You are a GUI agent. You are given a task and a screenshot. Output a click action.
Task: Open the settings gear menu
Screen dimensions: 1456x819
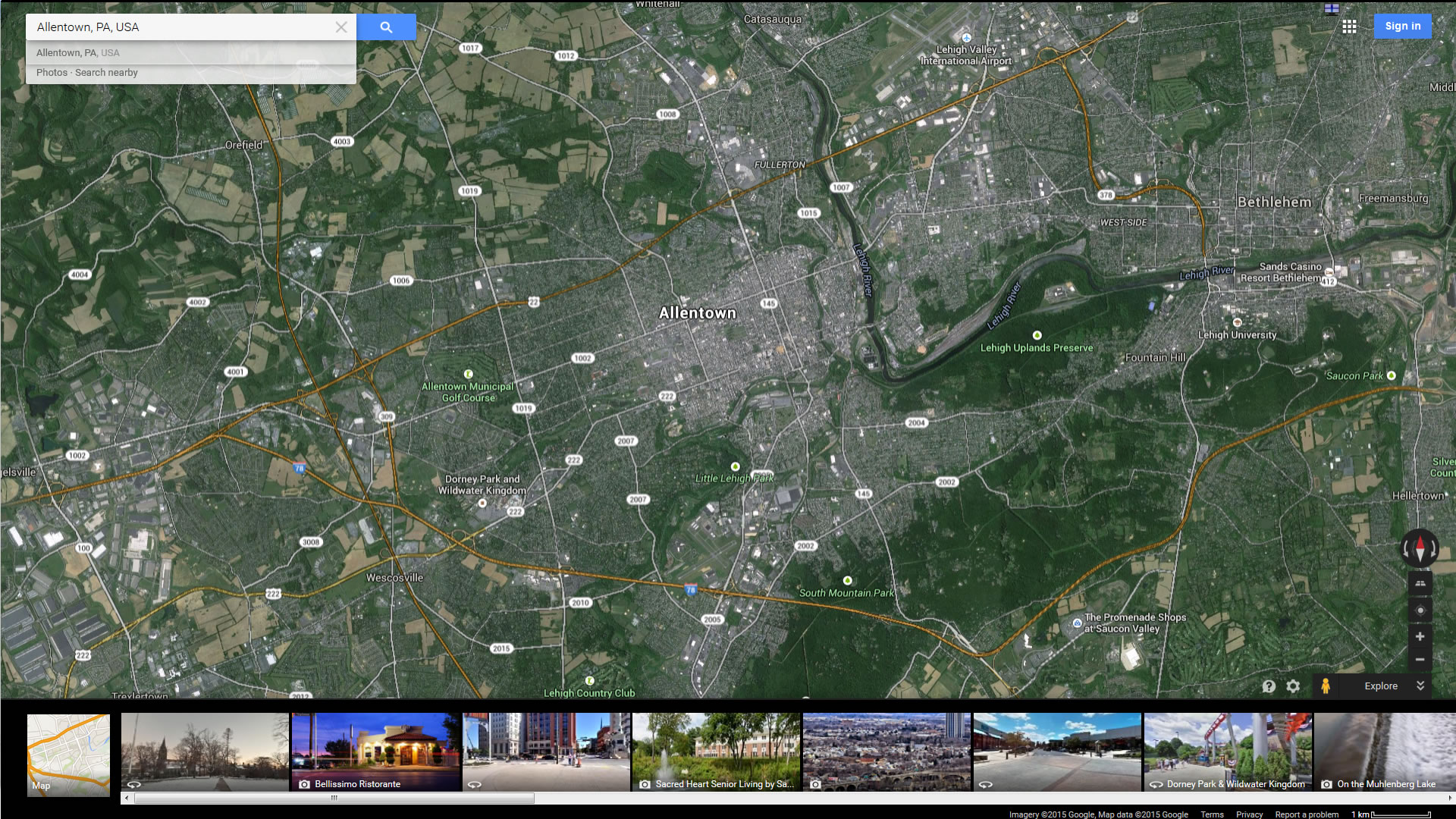click(1293, 686)
